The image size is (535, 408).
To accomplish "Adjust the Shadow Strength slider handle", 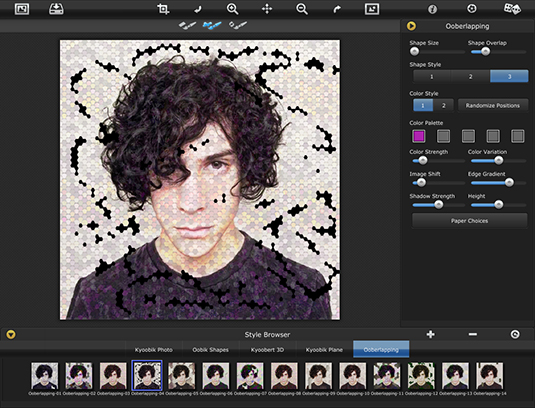I will pos(439,205).
